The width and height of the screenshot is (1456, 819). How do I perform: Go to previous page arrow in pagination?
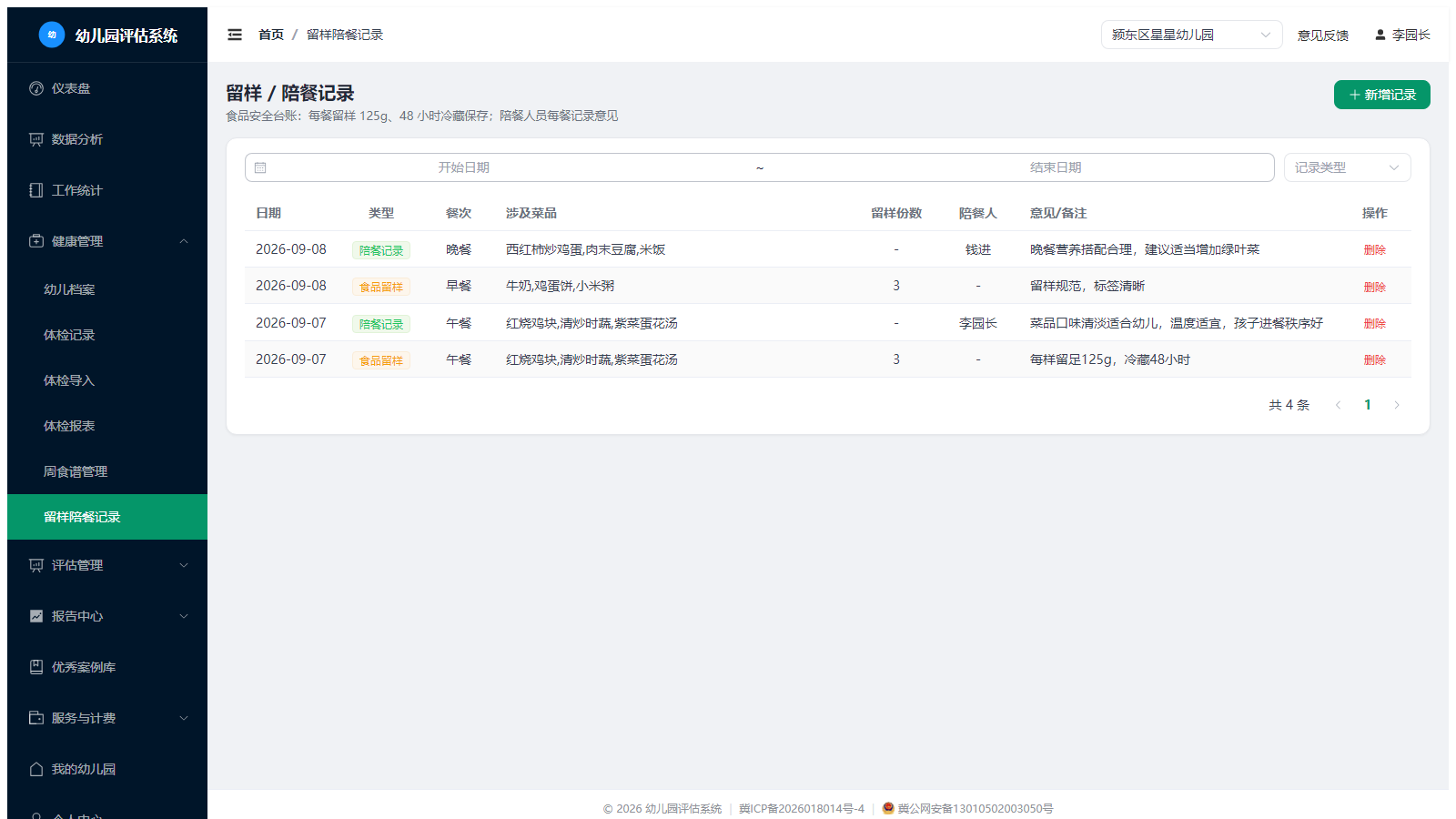point(1339,405)
